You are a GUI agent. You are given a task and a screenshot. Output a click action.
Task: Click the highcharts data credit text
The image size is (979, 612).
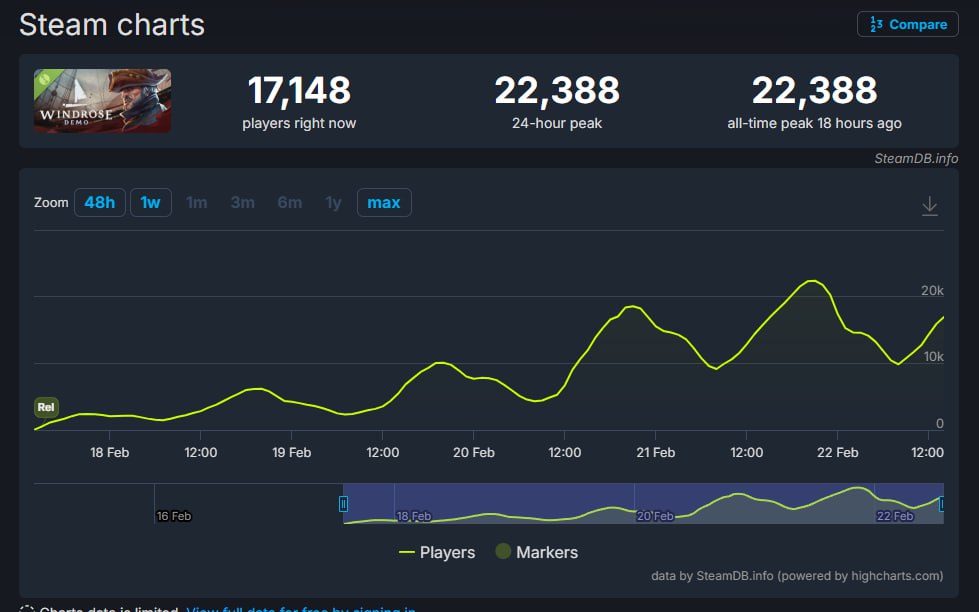tap(796, 575)
